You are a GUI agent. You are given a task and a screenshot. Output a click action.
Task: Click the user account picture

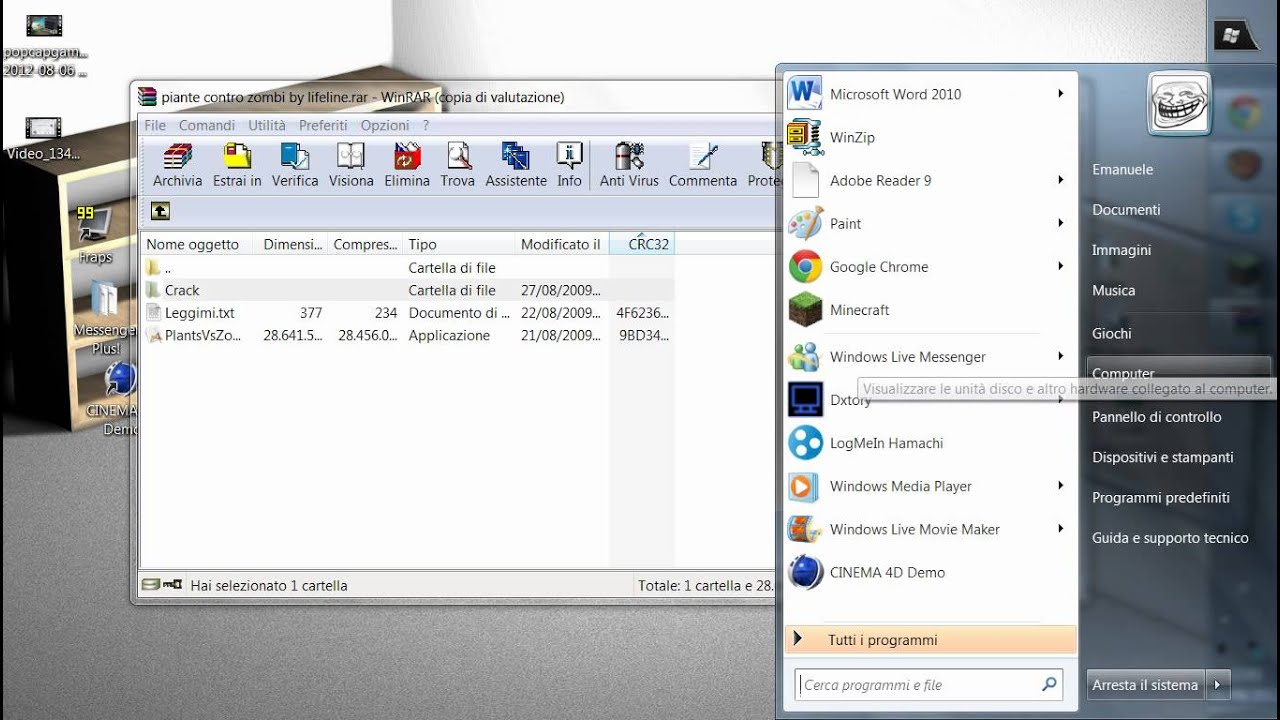(x=1179, y=103)
